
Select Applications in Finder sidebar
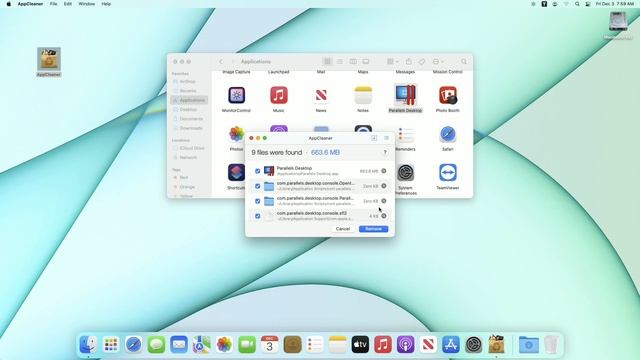coord(189,100)
